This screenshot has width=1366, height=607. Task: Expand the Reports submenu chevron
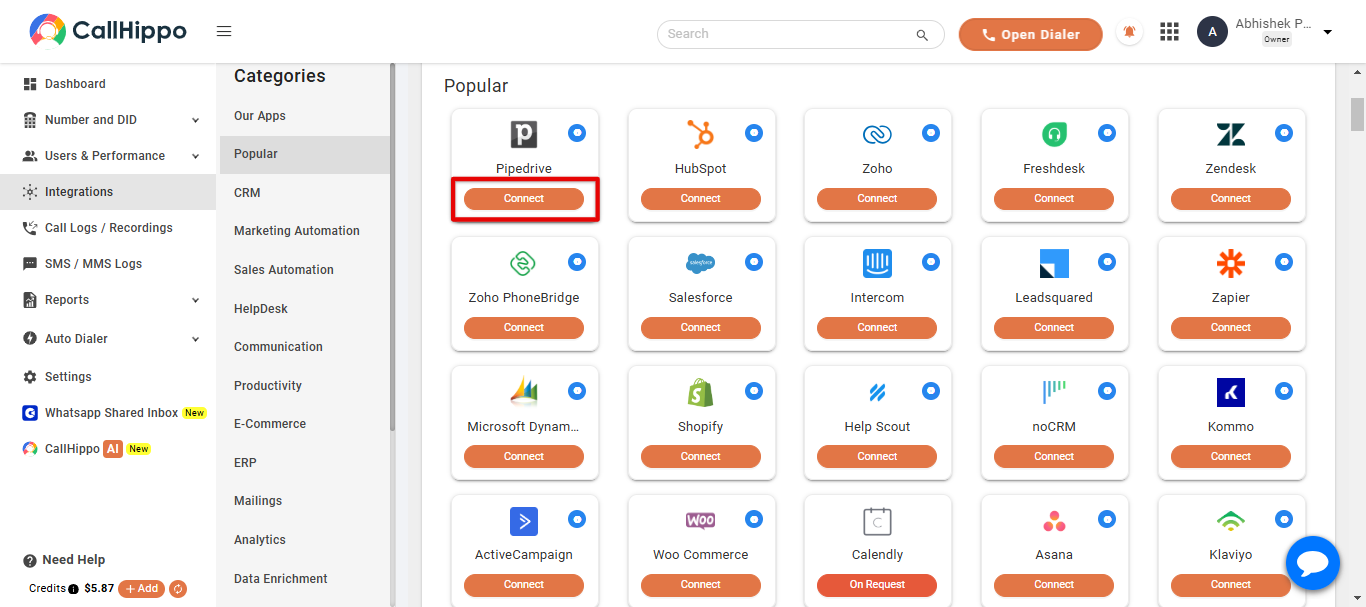[195, 300]
